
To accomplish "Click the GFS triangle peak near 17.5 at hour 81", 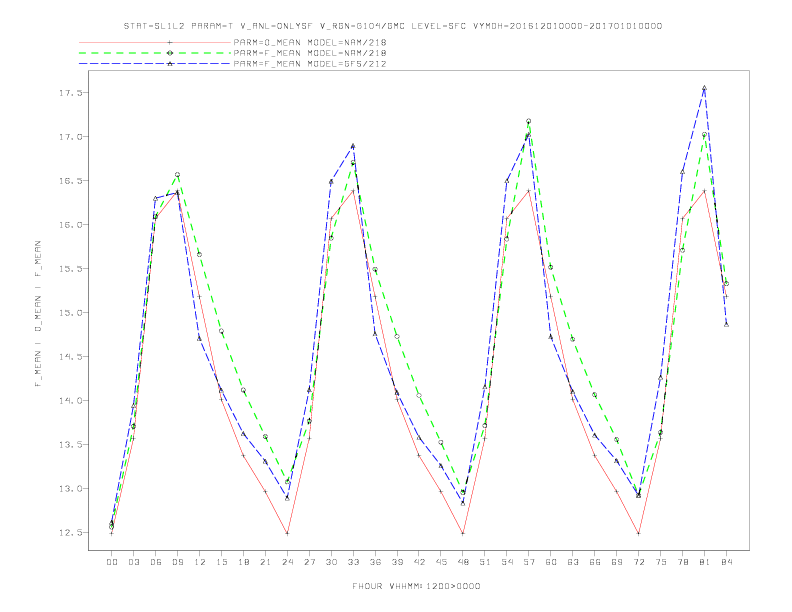I will coord(704,88).
